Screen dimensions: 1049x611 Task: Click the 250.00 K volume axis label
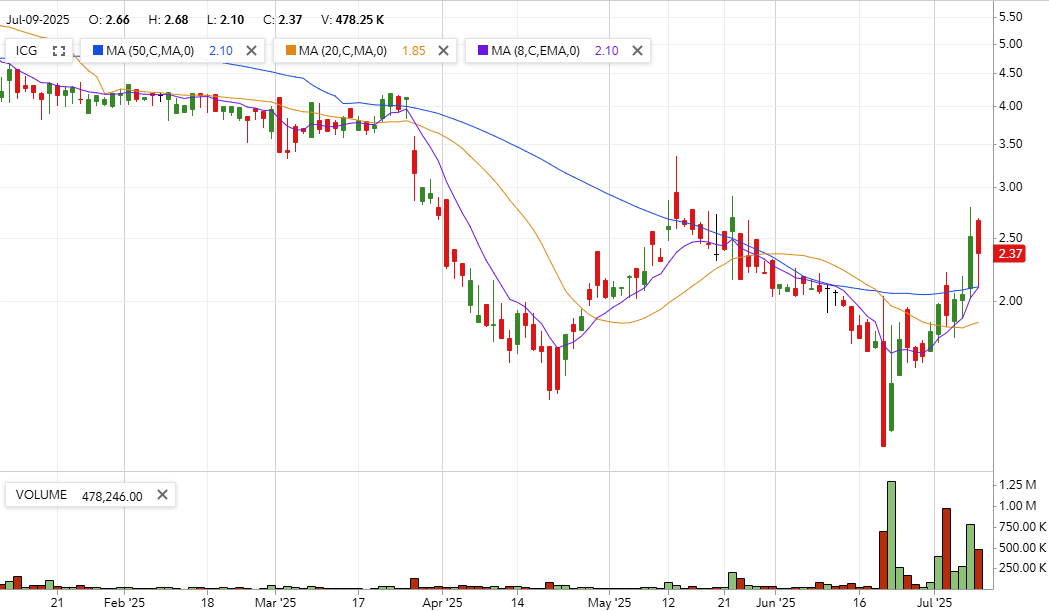(x=1022, y=568)
